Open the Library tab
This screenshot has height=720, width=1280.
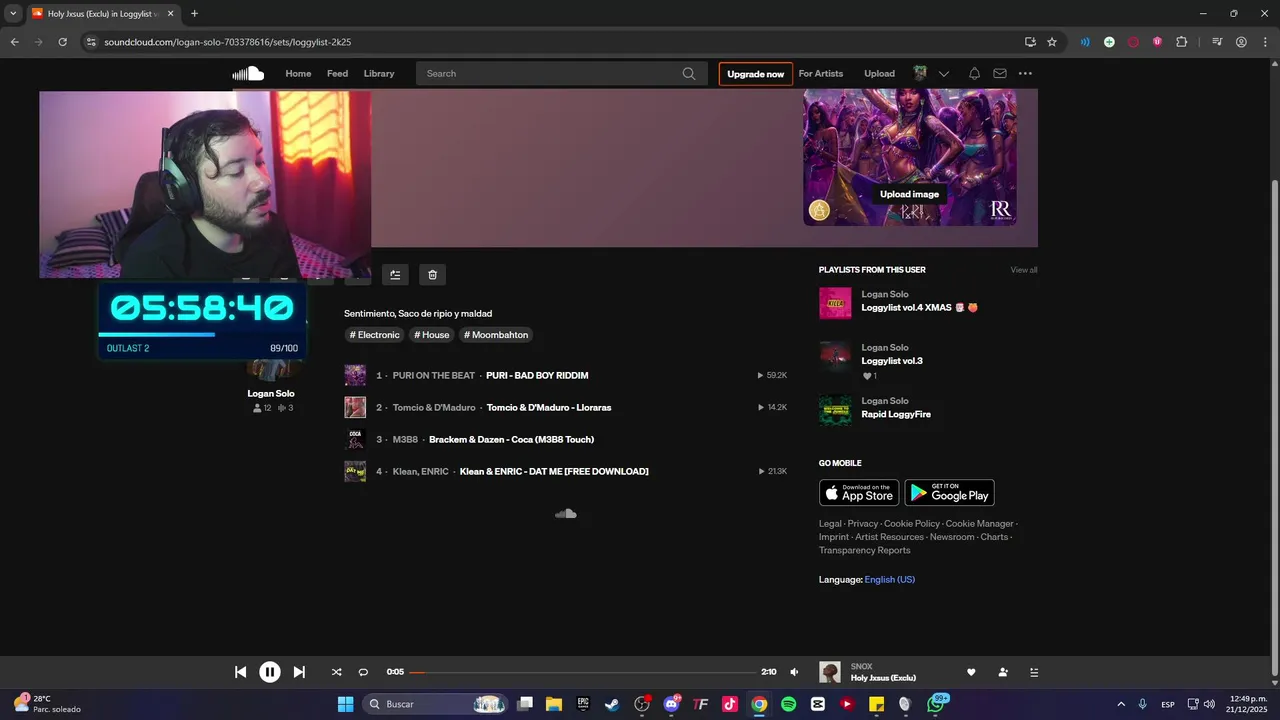click(x=379, y=73)
